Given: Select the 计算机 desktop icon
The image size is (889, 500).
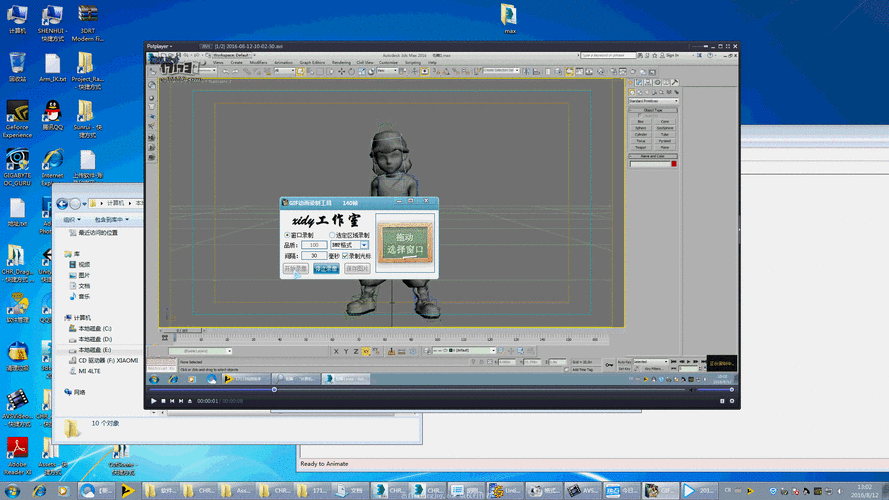Looking at the screenshot, I should click(x=18, y=20).
